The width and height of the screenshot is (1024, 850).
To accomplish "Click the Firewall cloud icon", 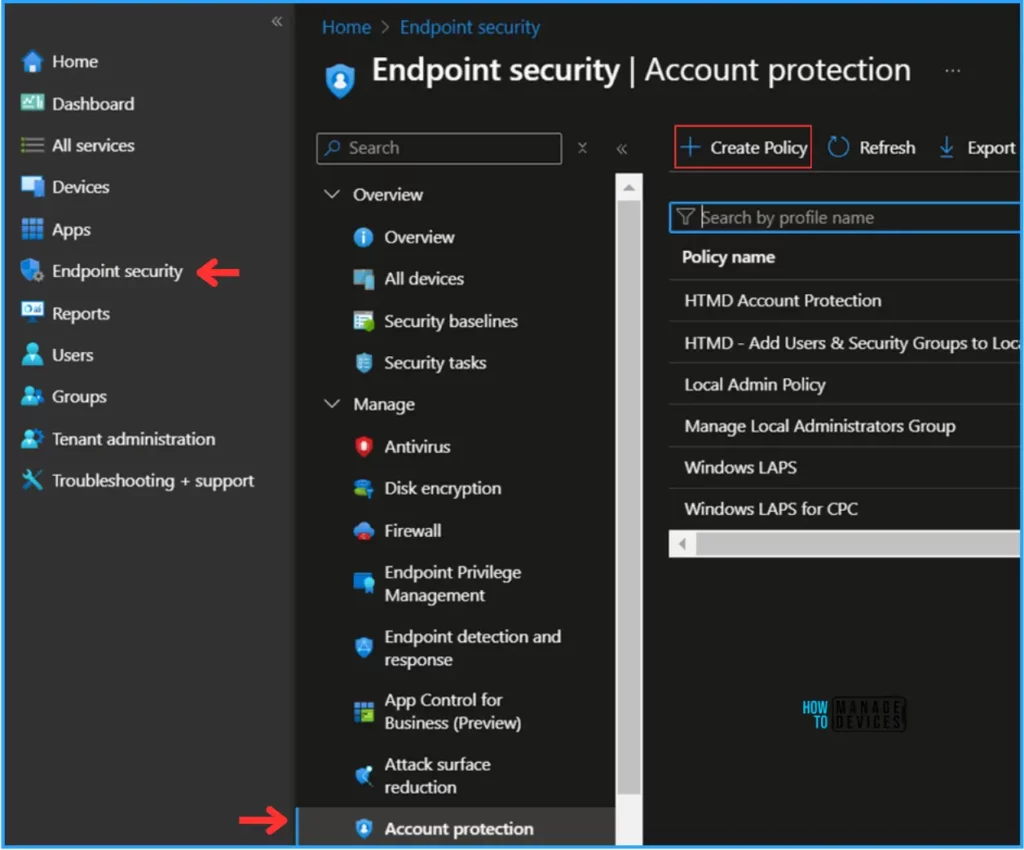I will point(363,531).
